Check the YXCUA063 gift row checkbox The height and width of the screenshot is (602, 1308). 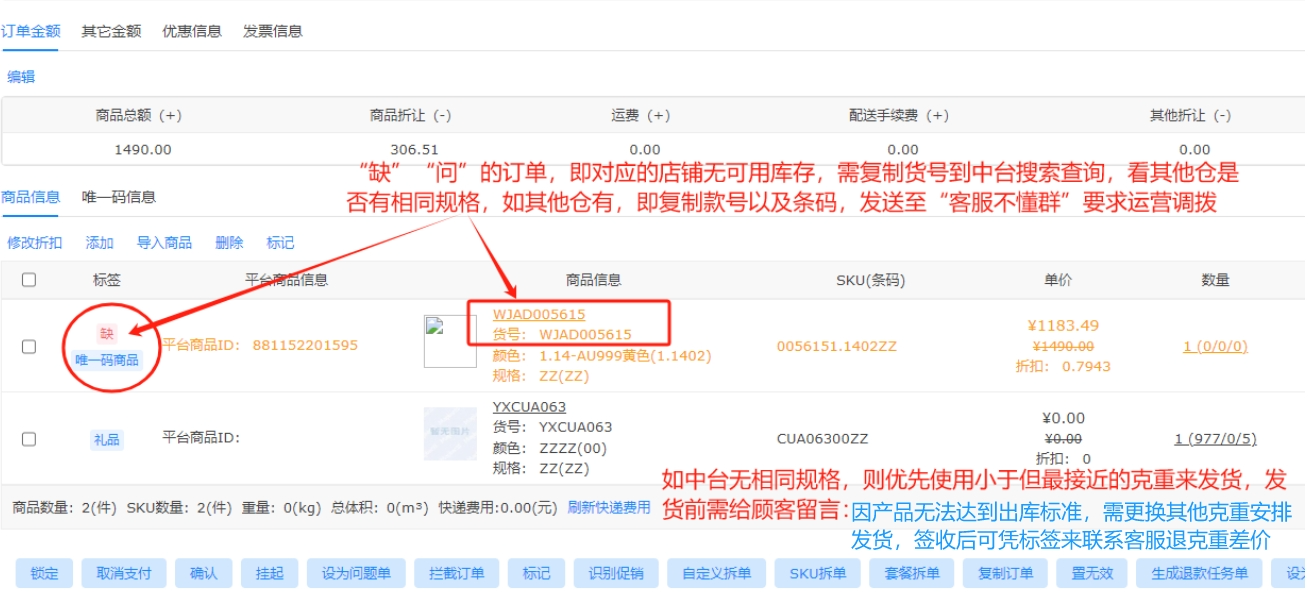[29, 439]
